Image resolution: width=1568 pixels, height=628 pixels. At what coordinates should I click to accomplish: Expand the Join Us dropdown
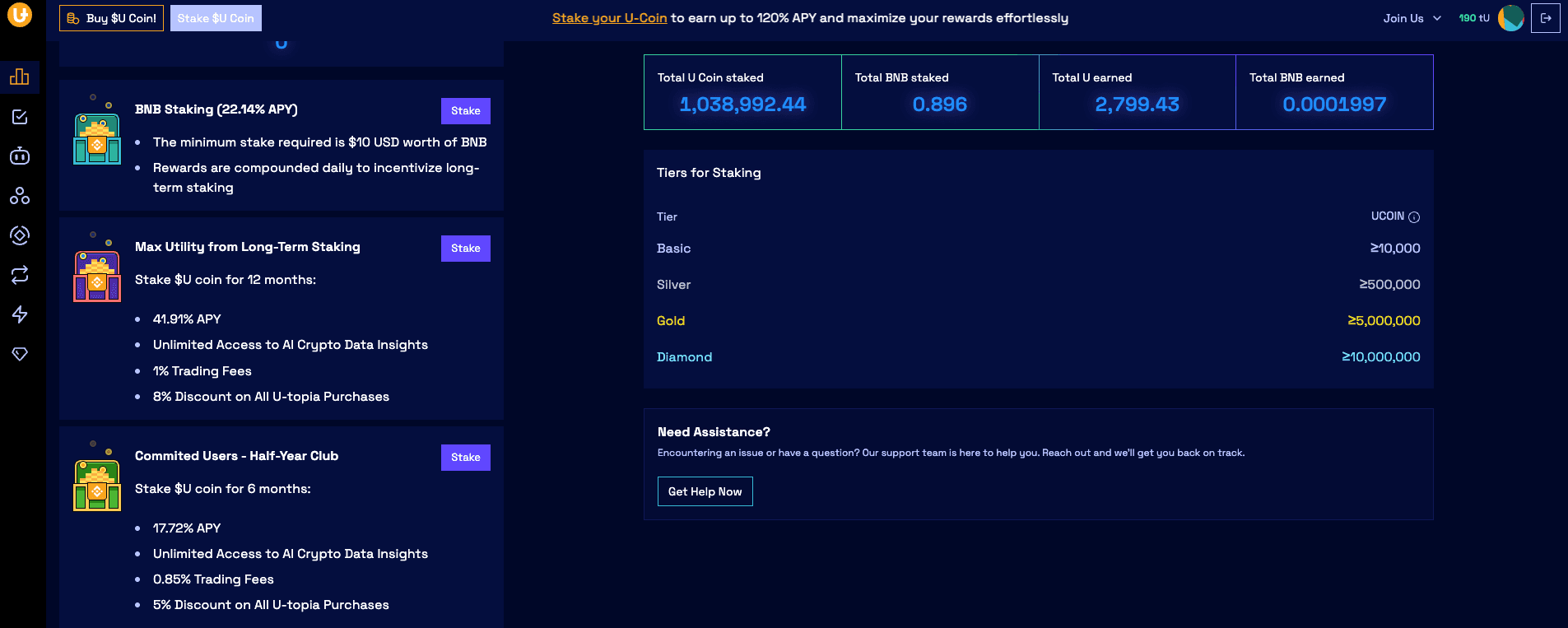tap(1412, 18)
